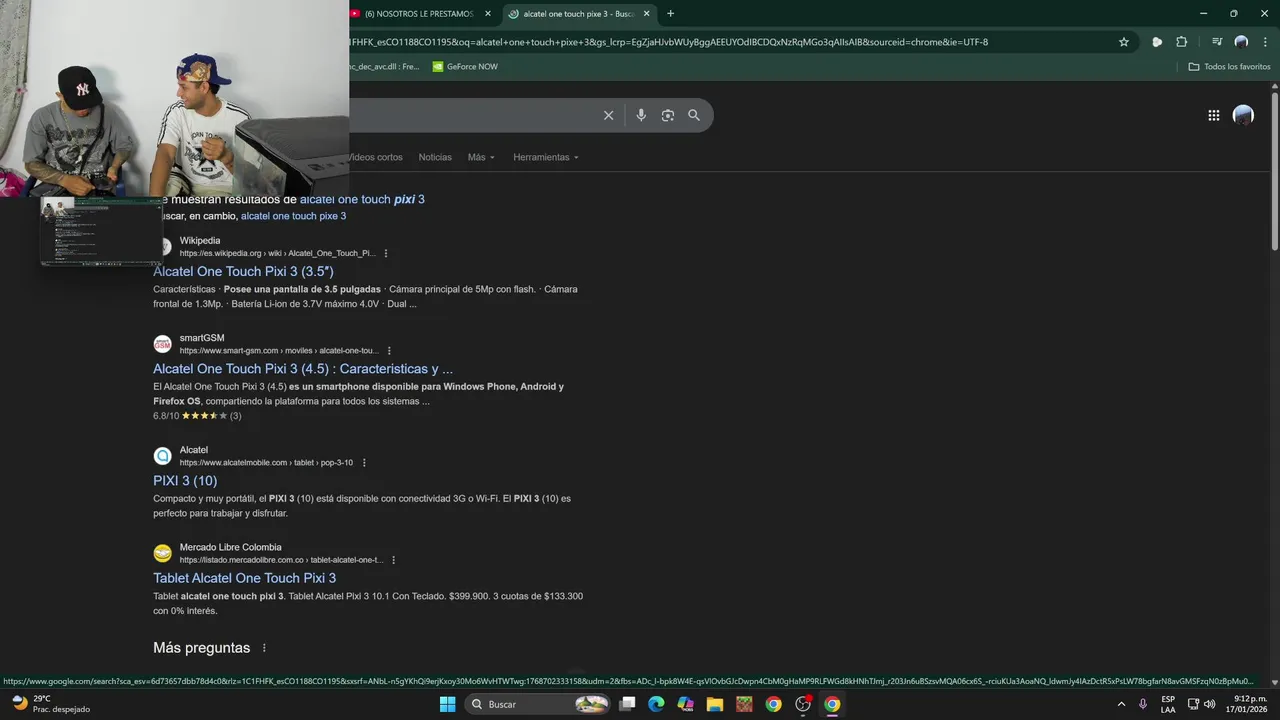
Task: Open the Copilot icon on the taskbar
Action: click(685, 704)
